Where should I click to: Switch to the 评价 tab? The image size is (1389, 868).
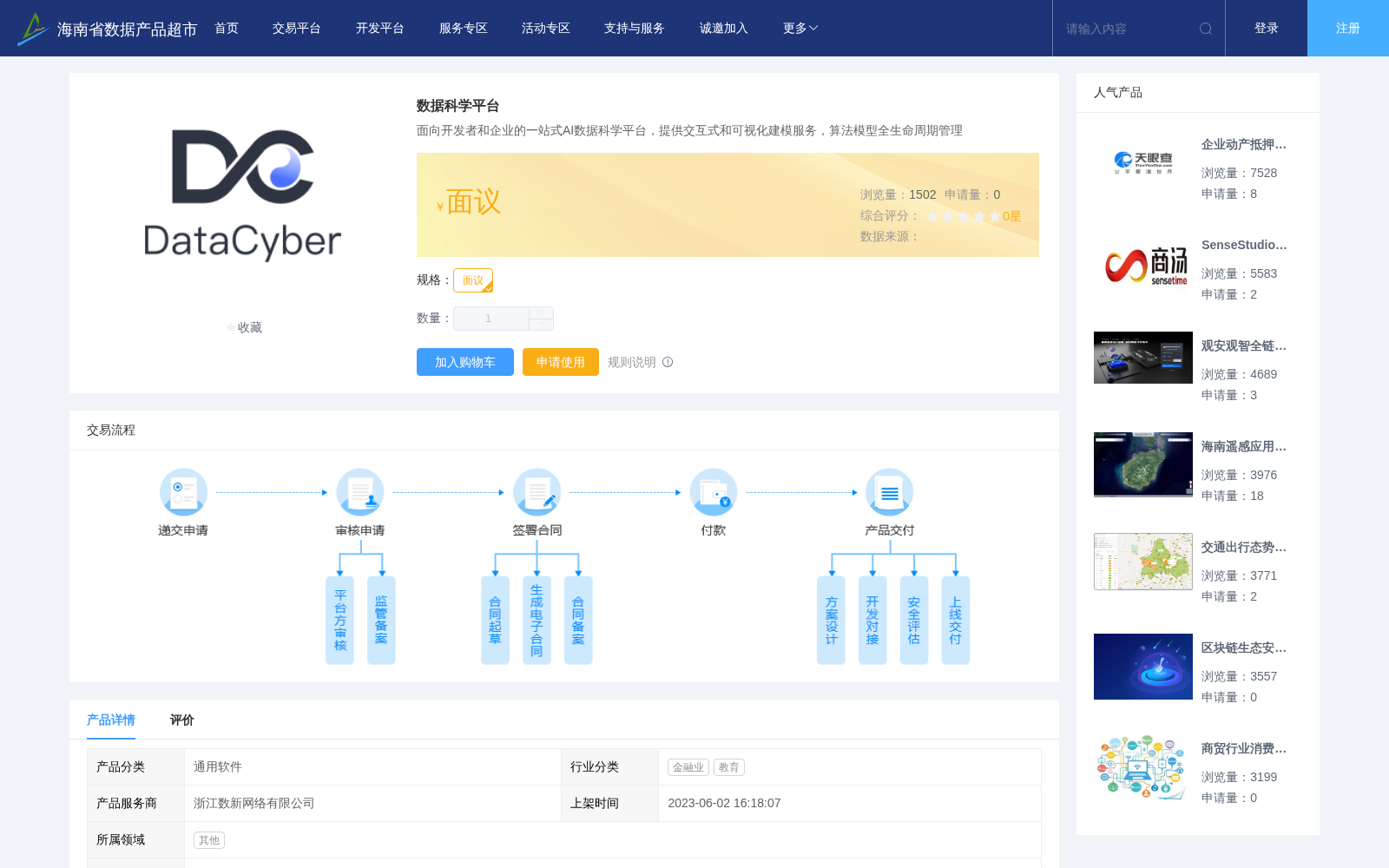[182, 720]
